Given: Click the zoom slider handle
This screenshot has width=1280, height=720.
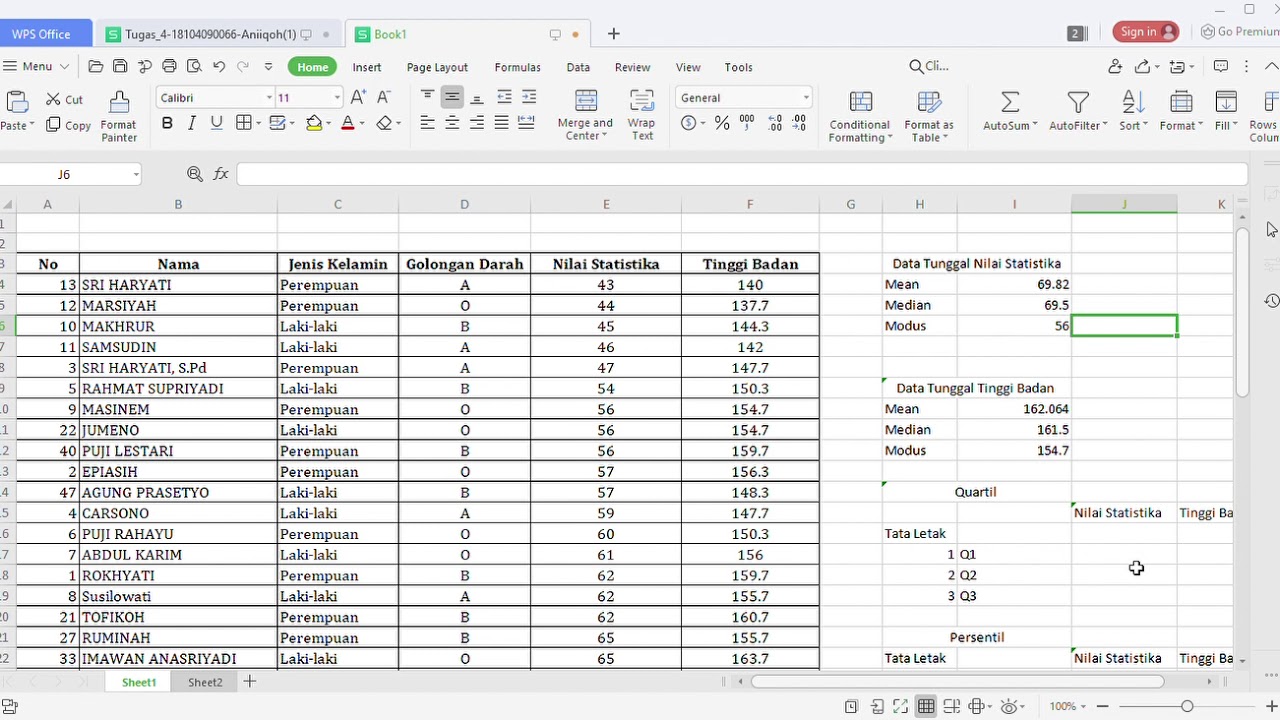Looking at the screenshot, I should pyautogui.click(x=1187, y=706).
